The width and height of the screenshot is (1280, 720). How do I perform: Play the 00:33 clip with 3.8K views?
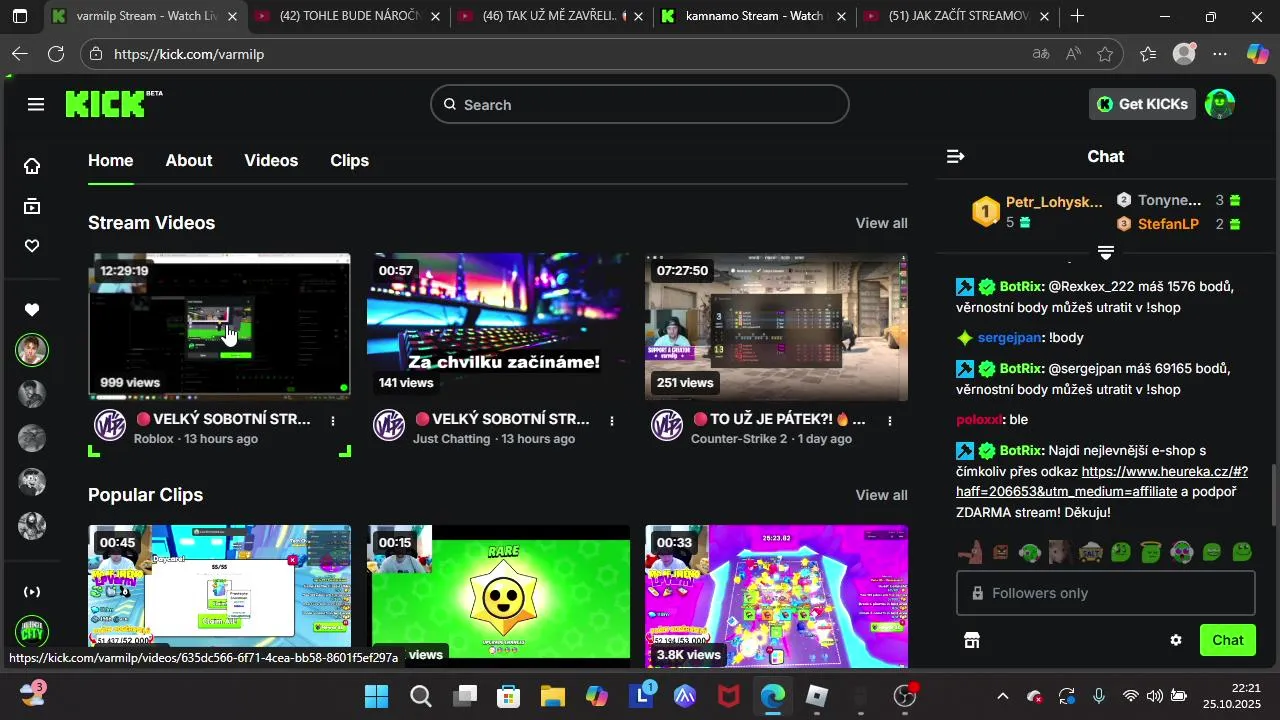777,596
